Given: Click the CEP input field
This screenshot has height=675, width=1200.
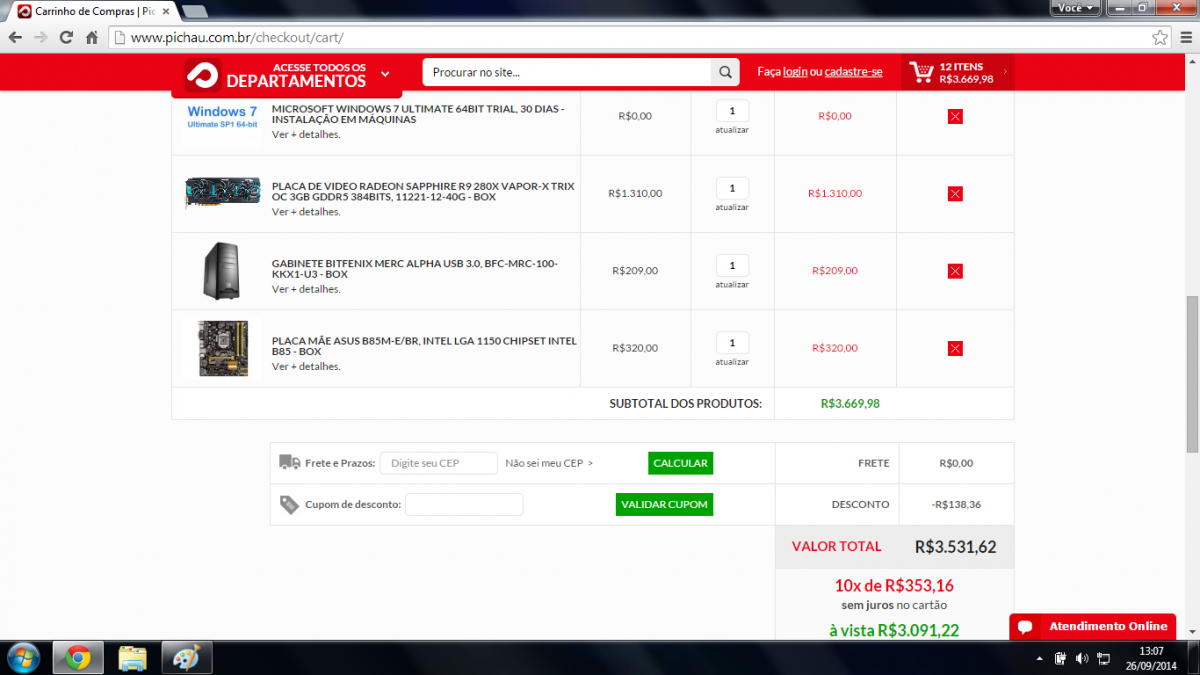Looking at the screenshot, I should pos(438,463).
